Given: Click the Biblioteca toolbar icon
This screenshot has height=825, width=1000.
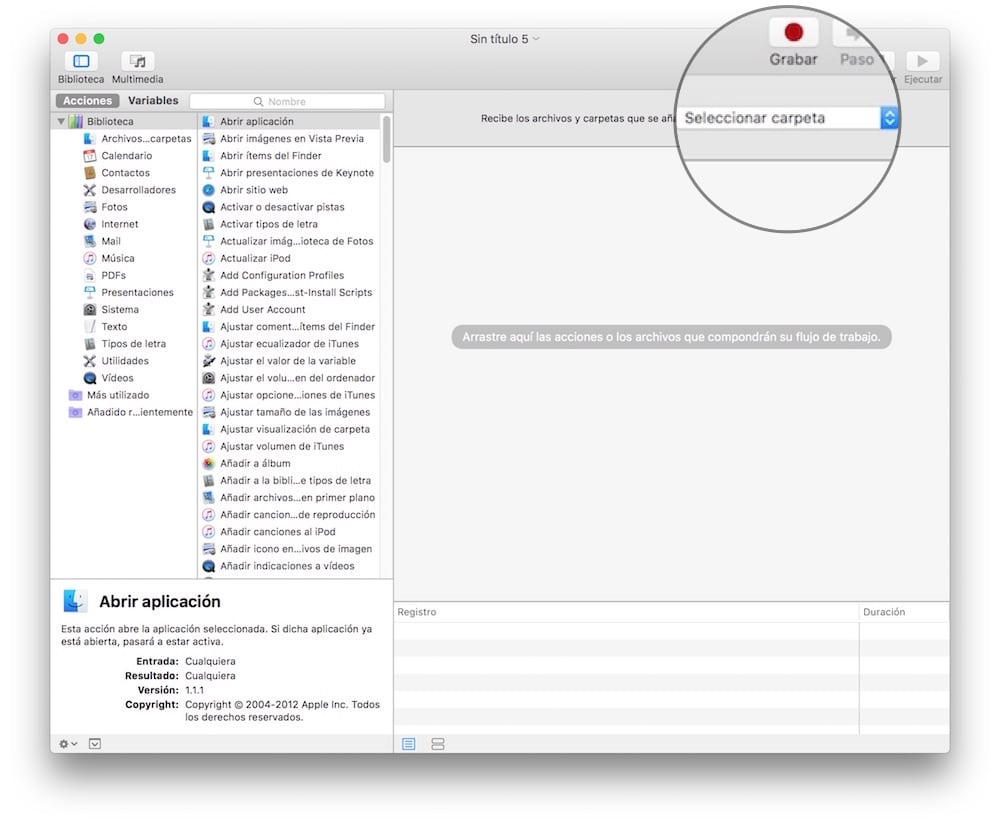Looking at the screenshot, I should [x=80, y=62].
